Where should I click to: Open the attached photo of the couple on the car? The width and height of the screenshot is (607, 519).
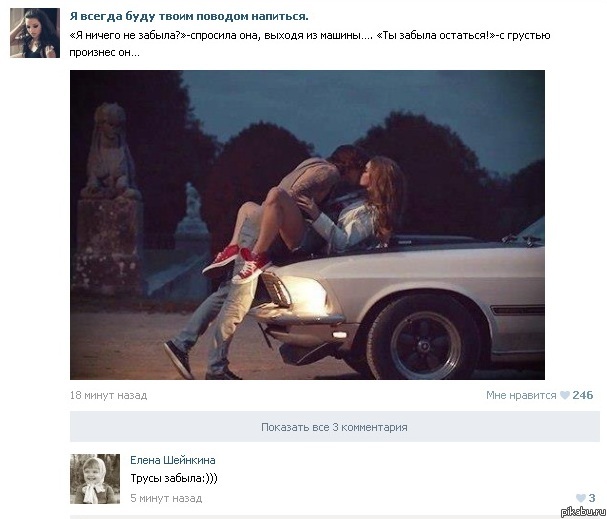307,225
